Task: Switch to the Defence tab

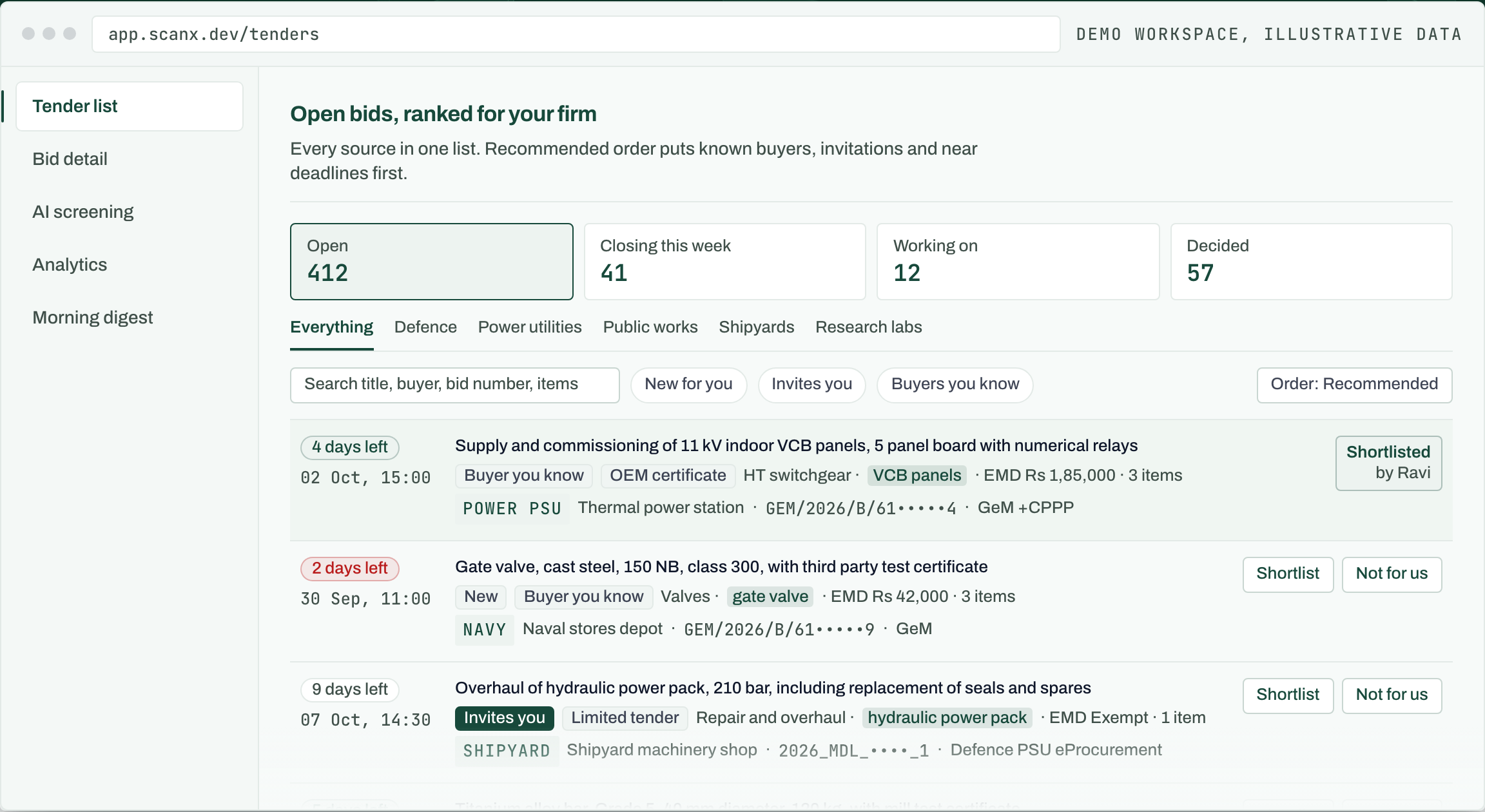Action: [x=425, y=327]
